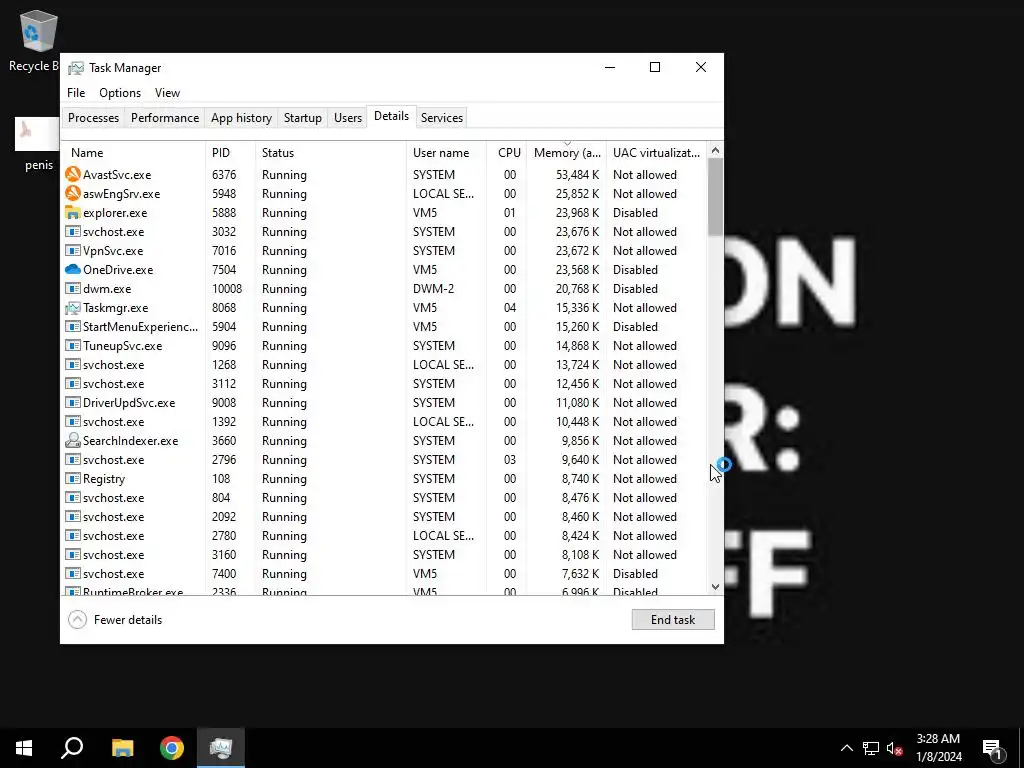The image size is (1024, 768).
Task: Select svchost.exe row with PID 1268
Action: pyautogui.click(x=384, y=364)
